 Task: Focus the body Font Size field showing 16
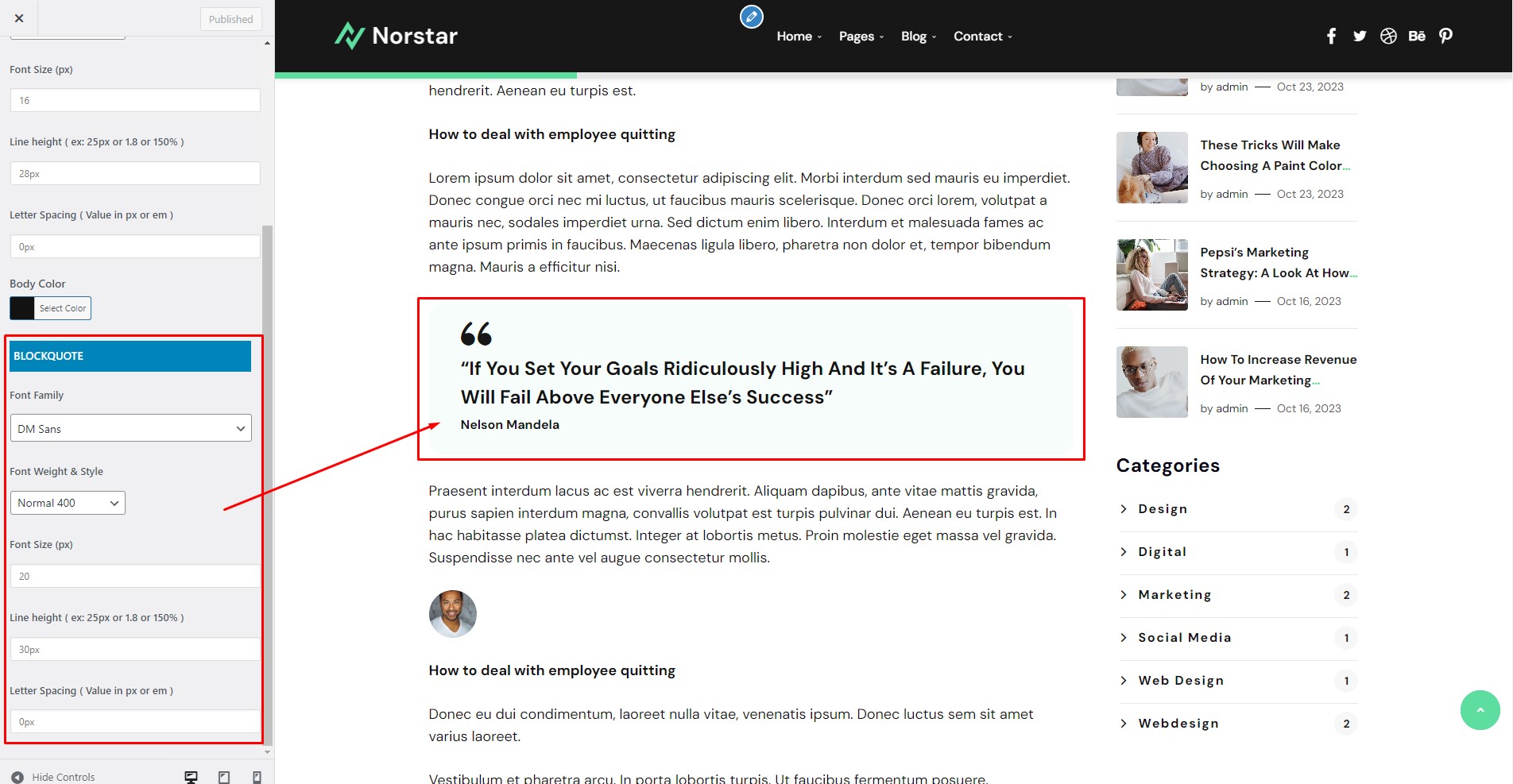coord(135,100)
